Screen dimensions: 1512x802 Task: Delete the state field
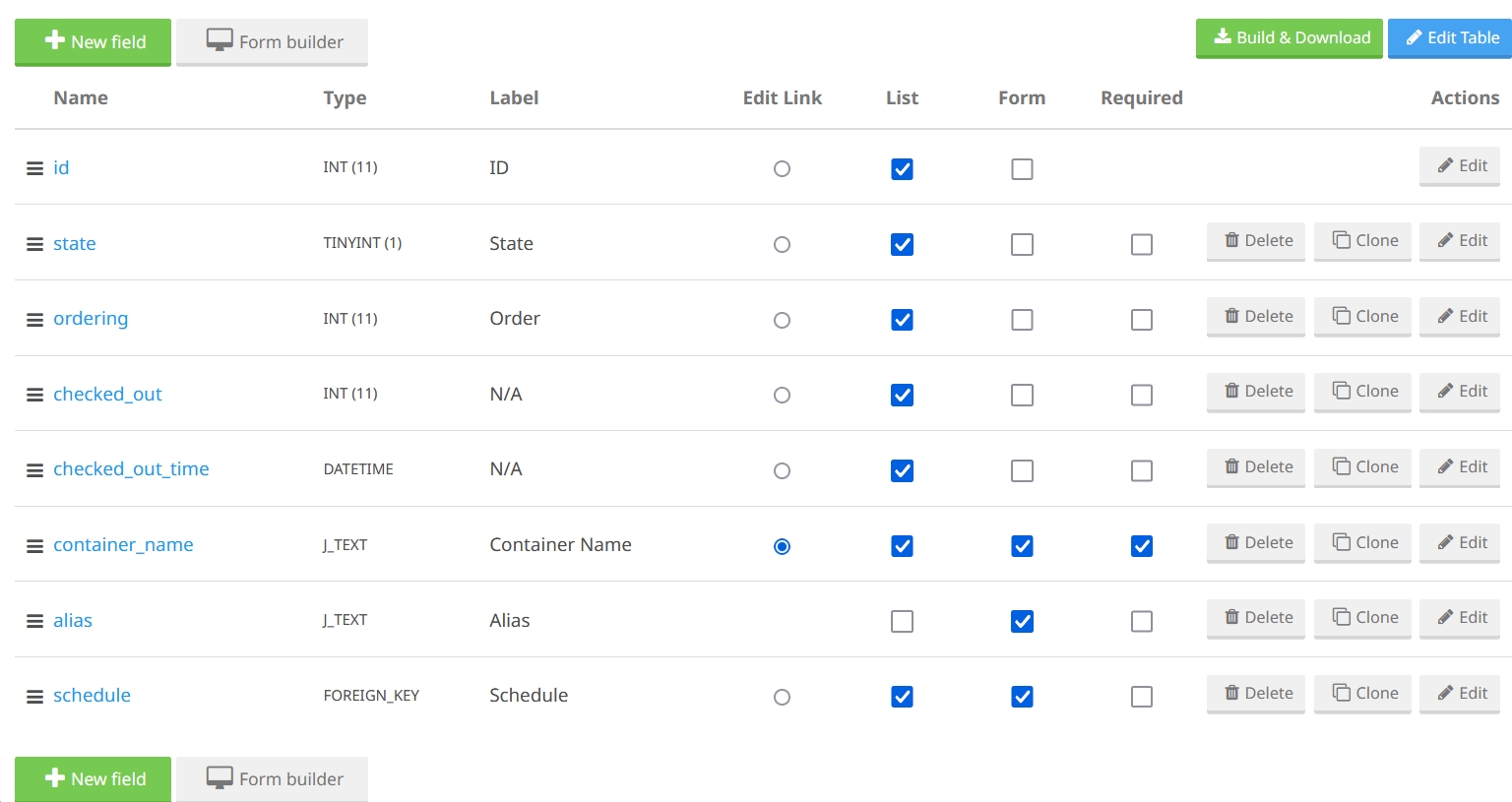pos(1255,241)
